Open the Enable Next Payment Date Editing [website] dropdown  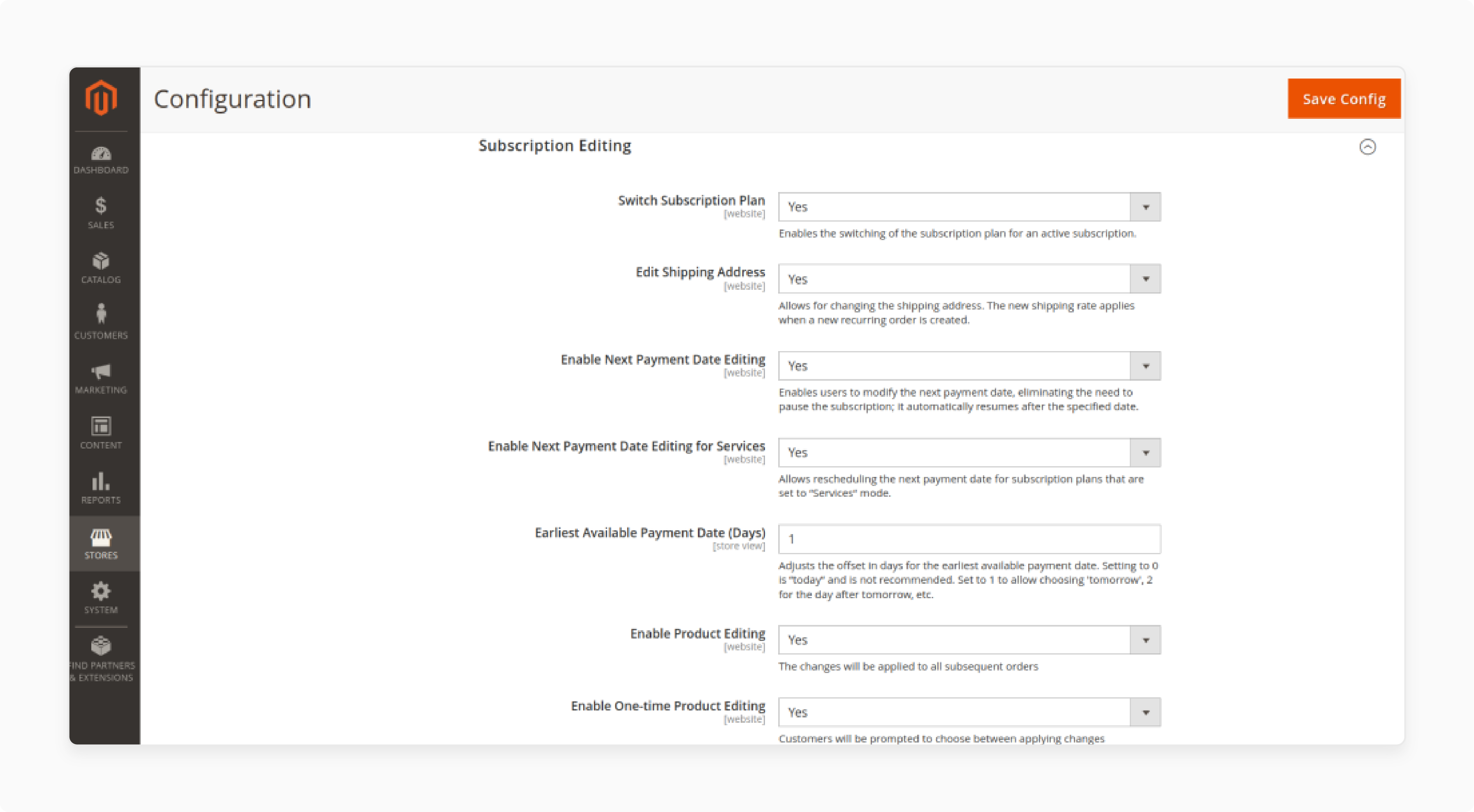[969, 366]
